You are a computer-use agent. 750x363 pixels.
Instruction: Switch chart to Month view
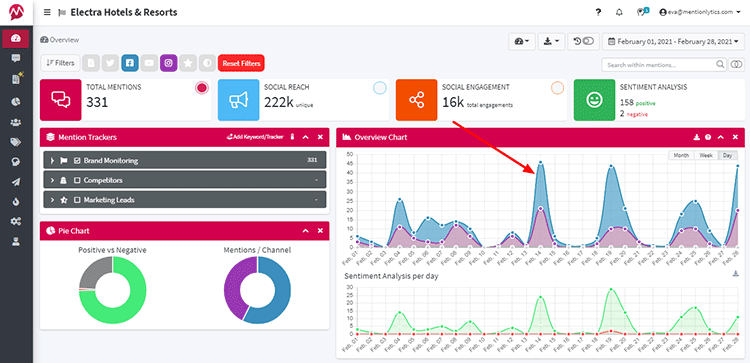681,155
